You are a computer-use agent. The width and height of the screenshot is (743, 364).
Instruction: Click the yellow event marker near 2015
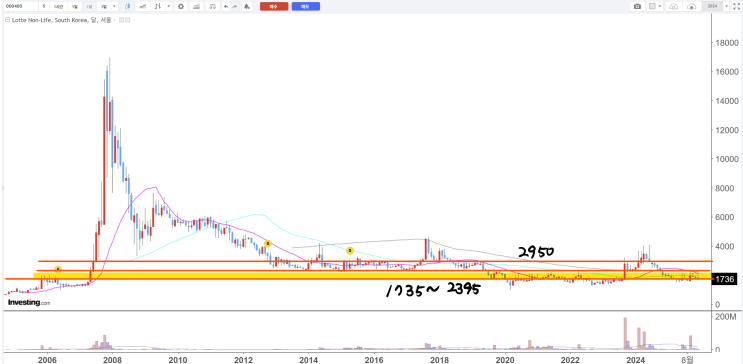350,250
